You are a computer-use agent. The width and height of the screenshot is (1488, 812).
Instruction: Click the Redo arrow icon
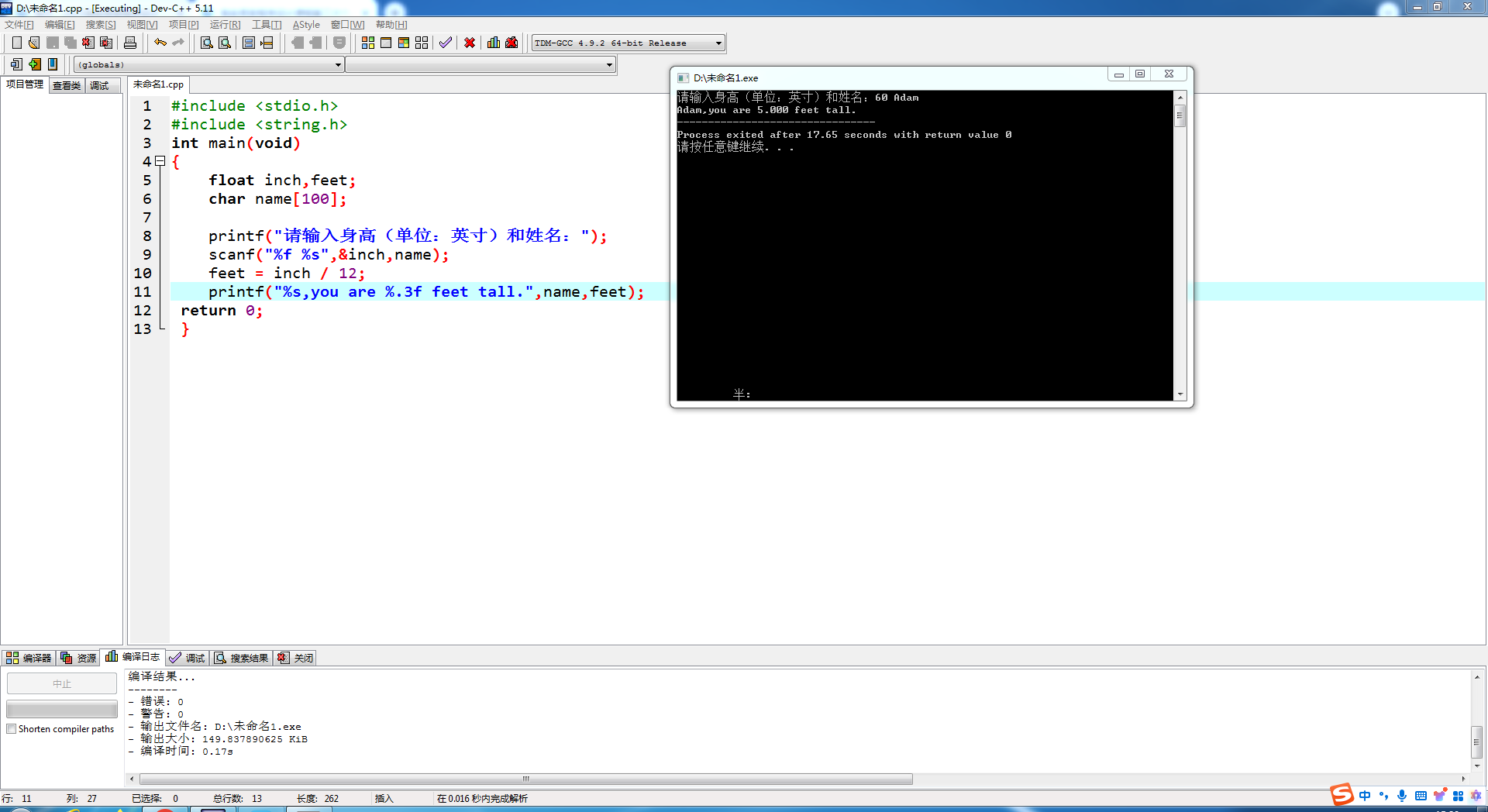click(179, 43)
